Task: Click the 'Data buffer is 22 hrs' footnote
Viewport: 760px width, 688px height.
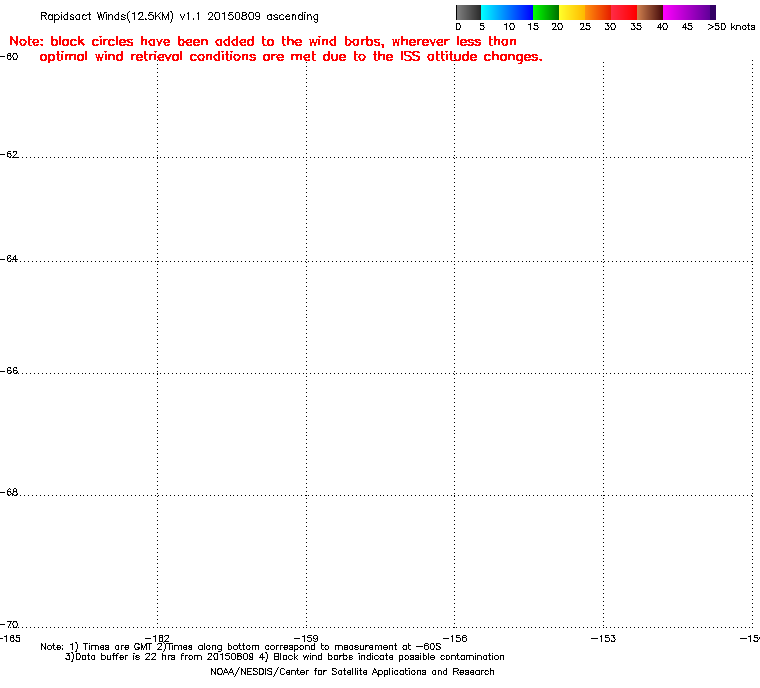Action: click(x=285, y=657)
